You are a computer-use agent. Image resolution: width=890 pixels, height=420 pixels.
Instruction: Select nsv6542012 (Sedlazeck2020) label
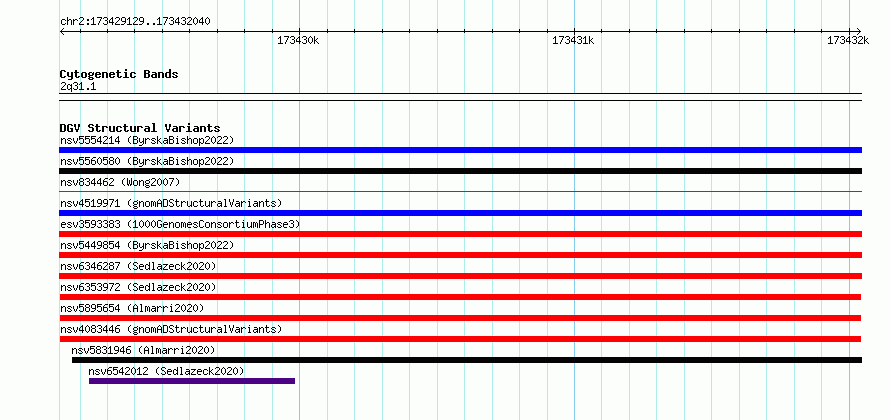pyautogui.click(x=166, y=371)
